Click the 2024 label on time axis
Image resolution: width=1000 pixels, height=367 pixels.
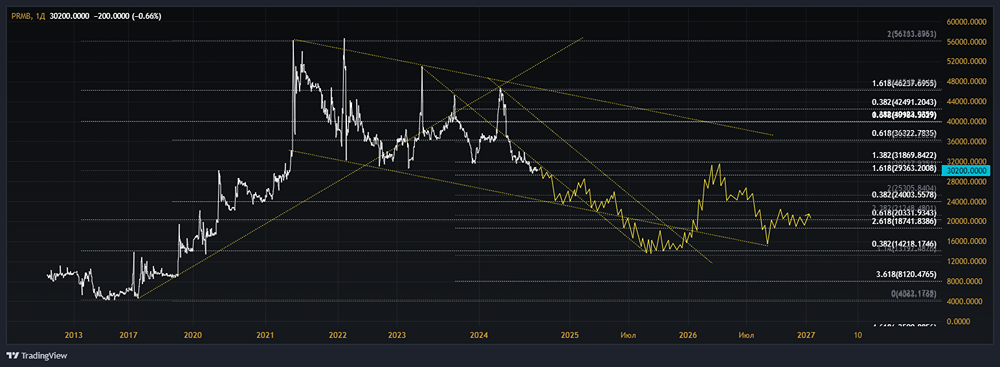[x=478, y=334]
